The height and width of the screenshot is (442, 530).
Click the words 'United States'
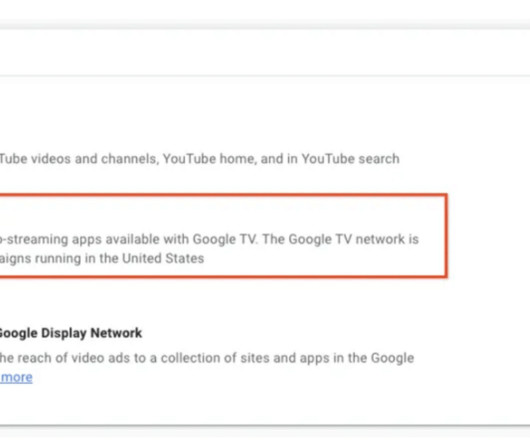tap(163, 259)
